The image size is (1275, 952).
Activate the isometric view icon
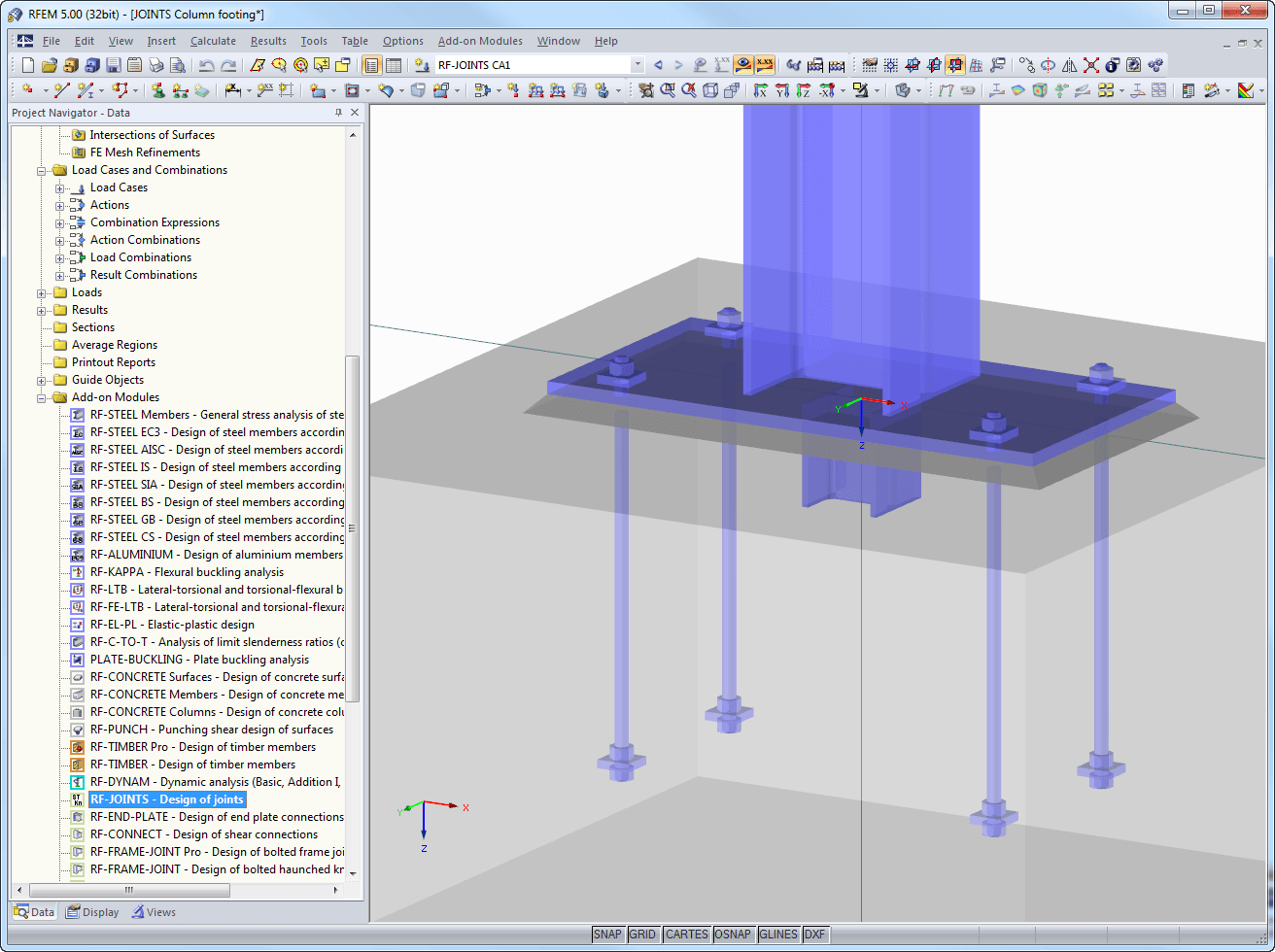click(708, 89)
